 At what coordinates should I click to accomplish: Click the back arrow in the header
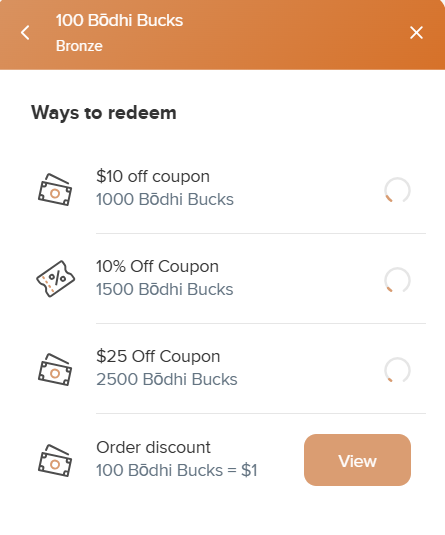(25, 33)
